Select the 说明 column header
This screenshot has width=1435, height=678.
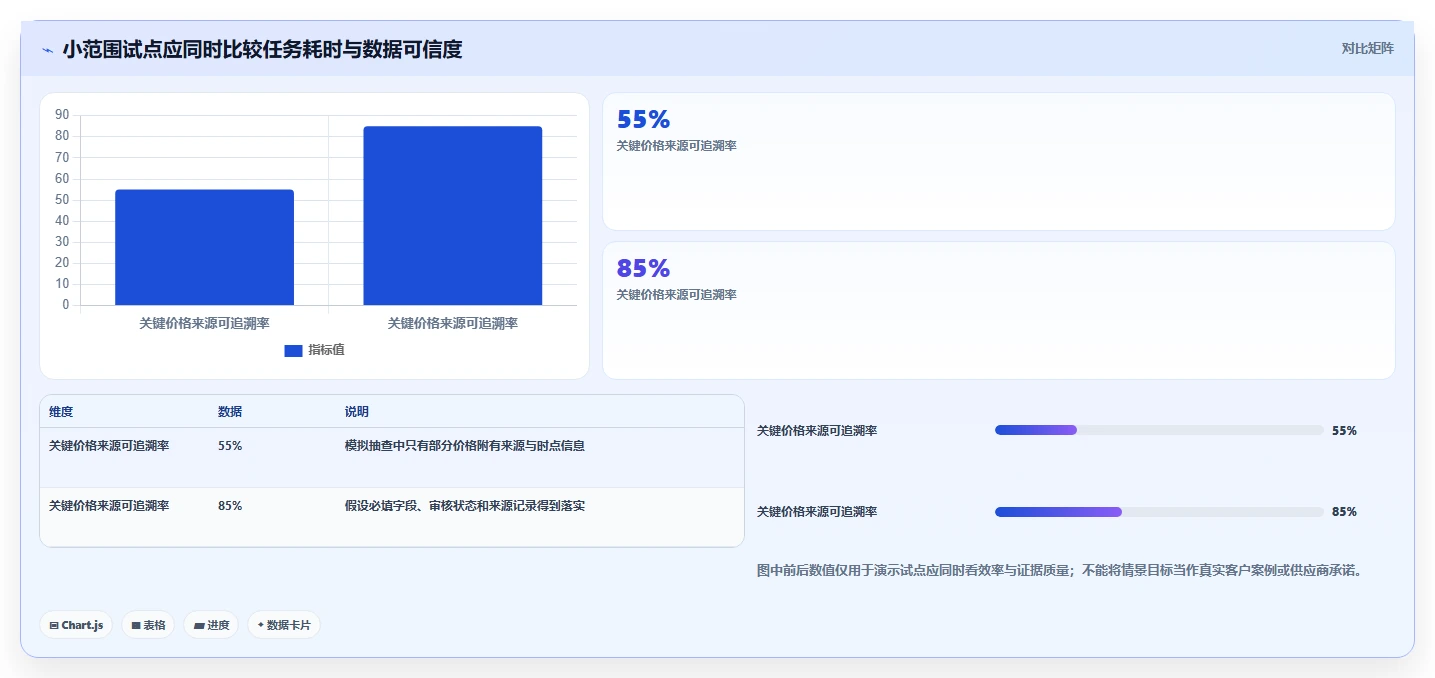pyautogui.click(x=357, y=412)
